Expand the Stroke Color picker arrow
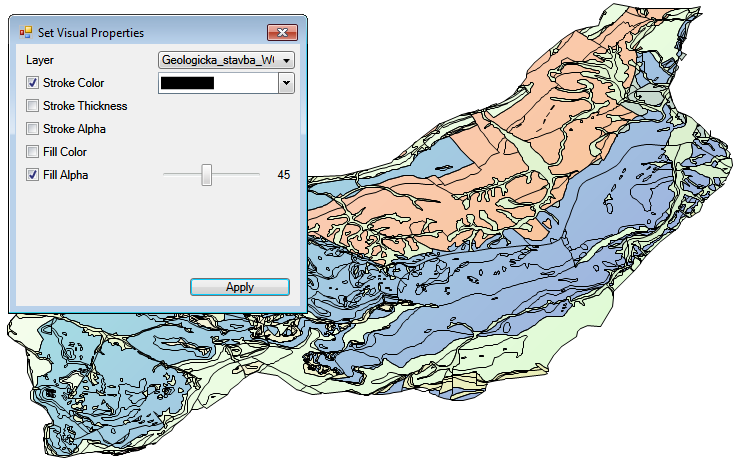The image size is (737, 462). click(x=286, y=83)
